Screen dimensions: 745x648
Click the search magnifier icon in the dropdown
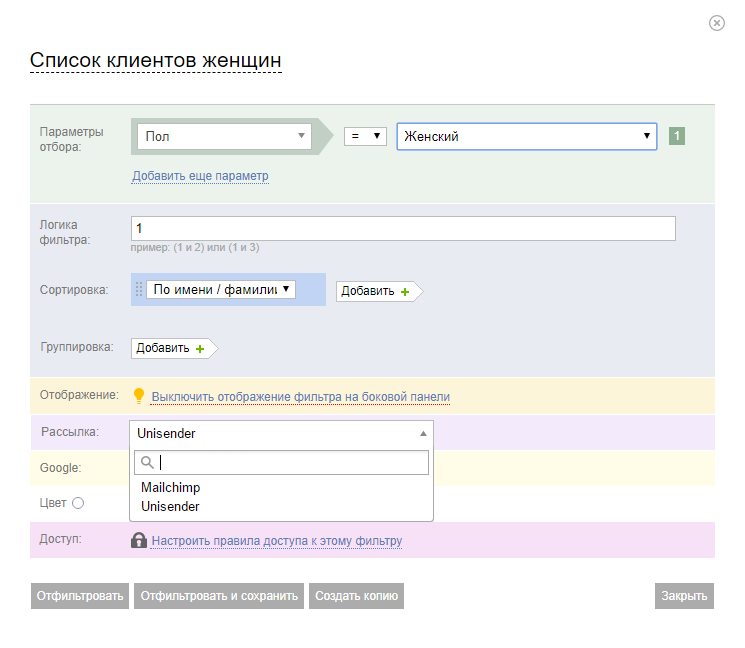pyautogui.click(x=147, y=462)
